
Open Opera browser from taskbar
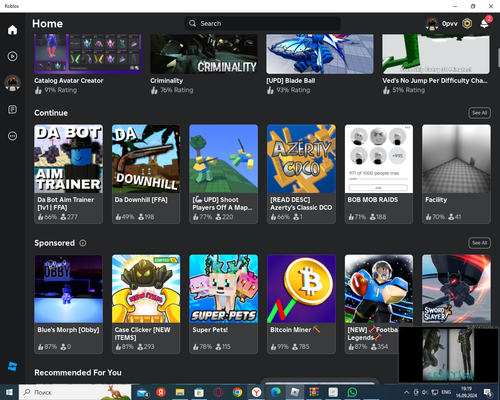[x=218, y=392]
